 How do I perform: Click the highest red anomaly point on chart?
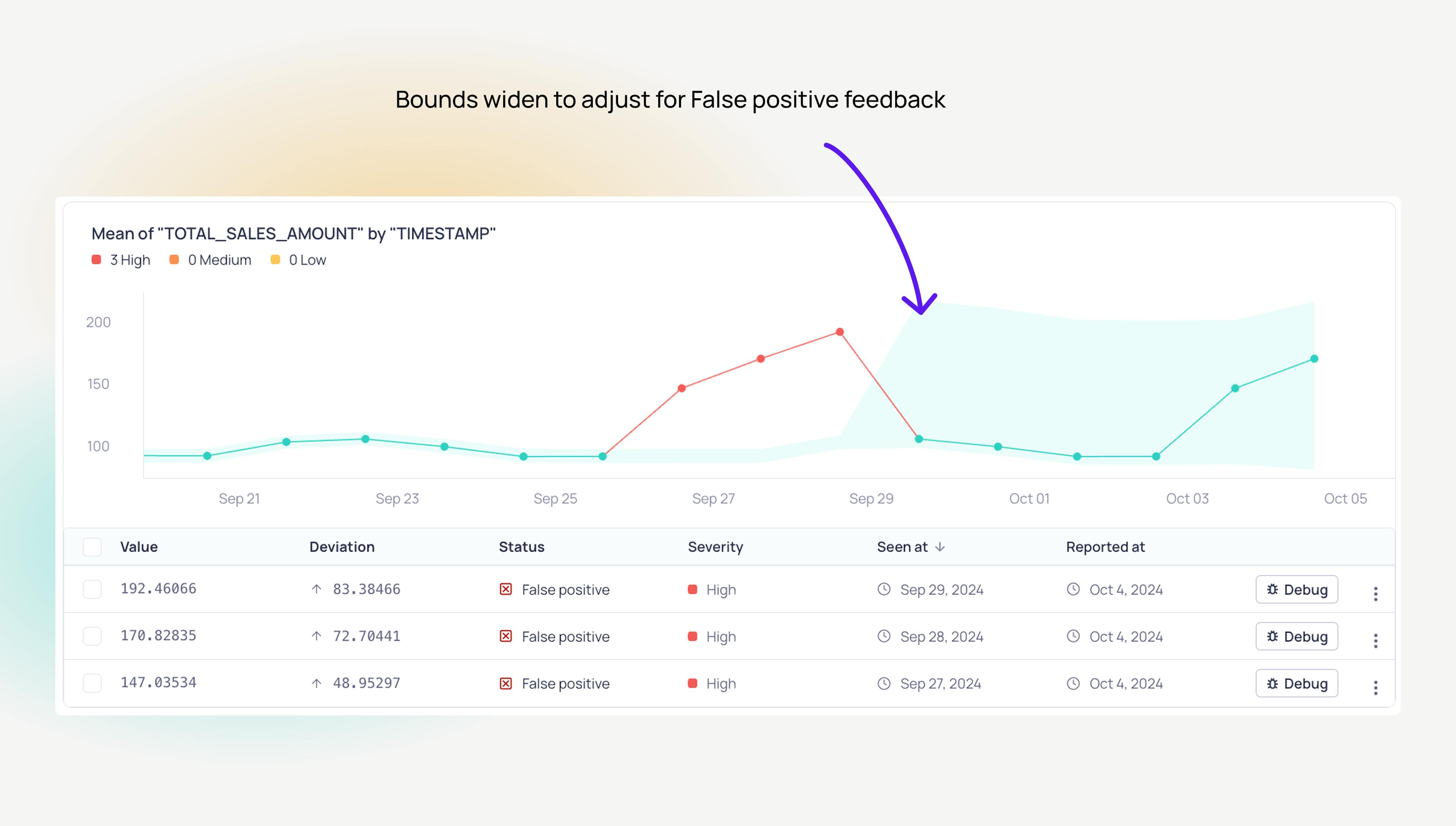pos(840,332)
